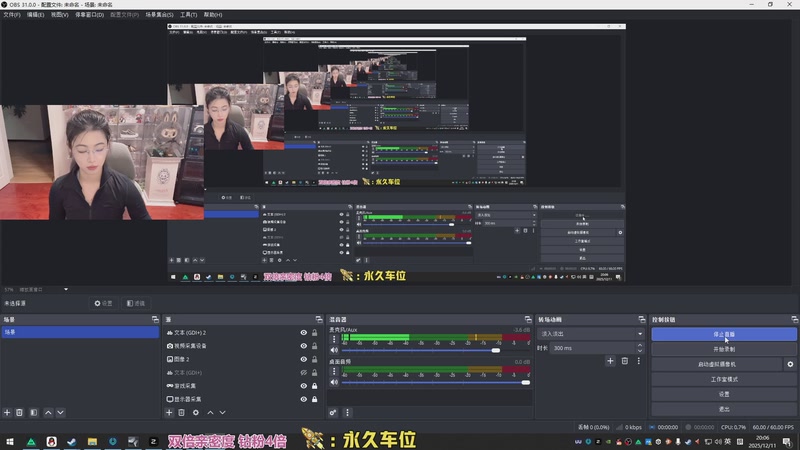Delete the selected scene with trash icon
The width and height of the screenshot is (800, 450).
19,412
